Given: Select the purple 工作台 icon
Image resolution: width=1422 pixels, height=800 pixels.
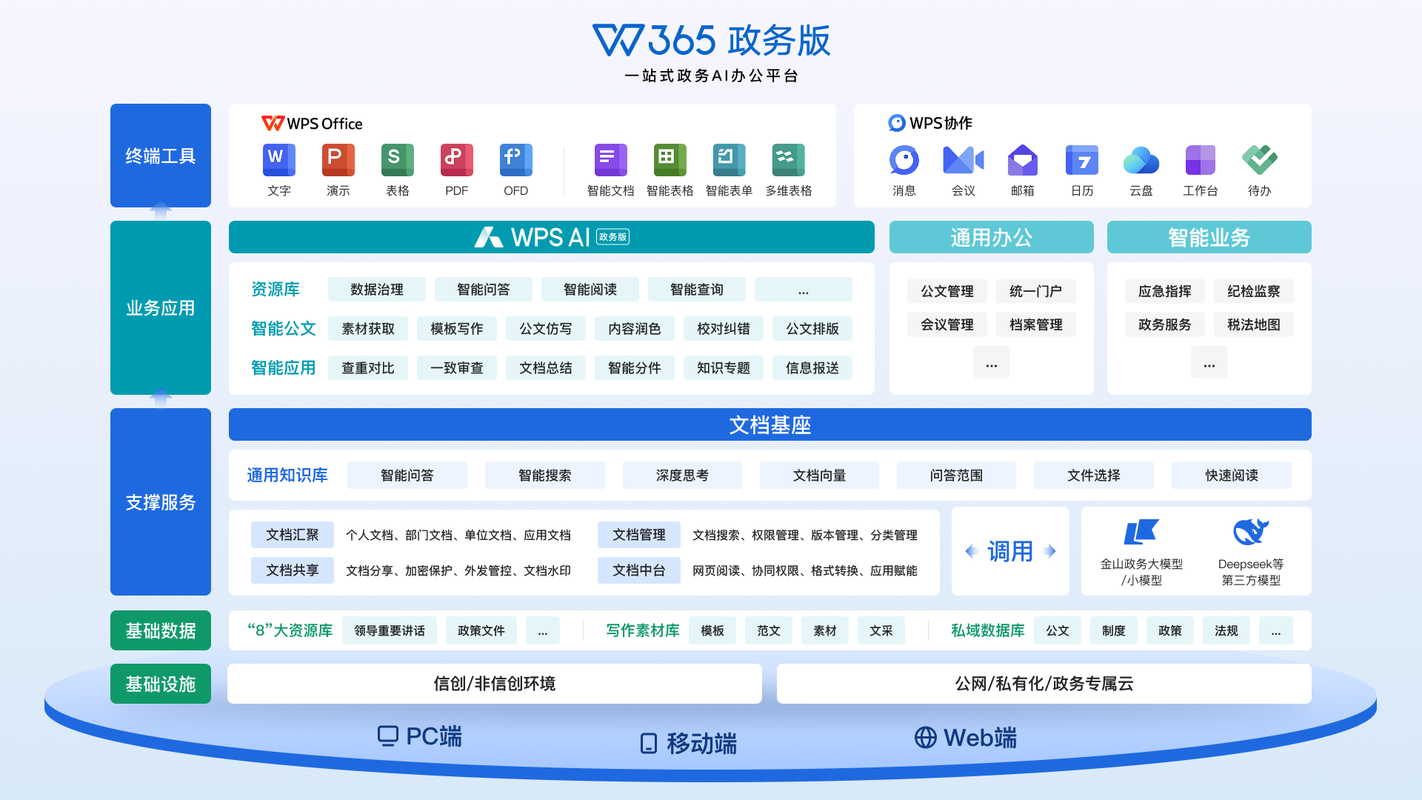Looking at the screenshot, I should click(1200, 160).
